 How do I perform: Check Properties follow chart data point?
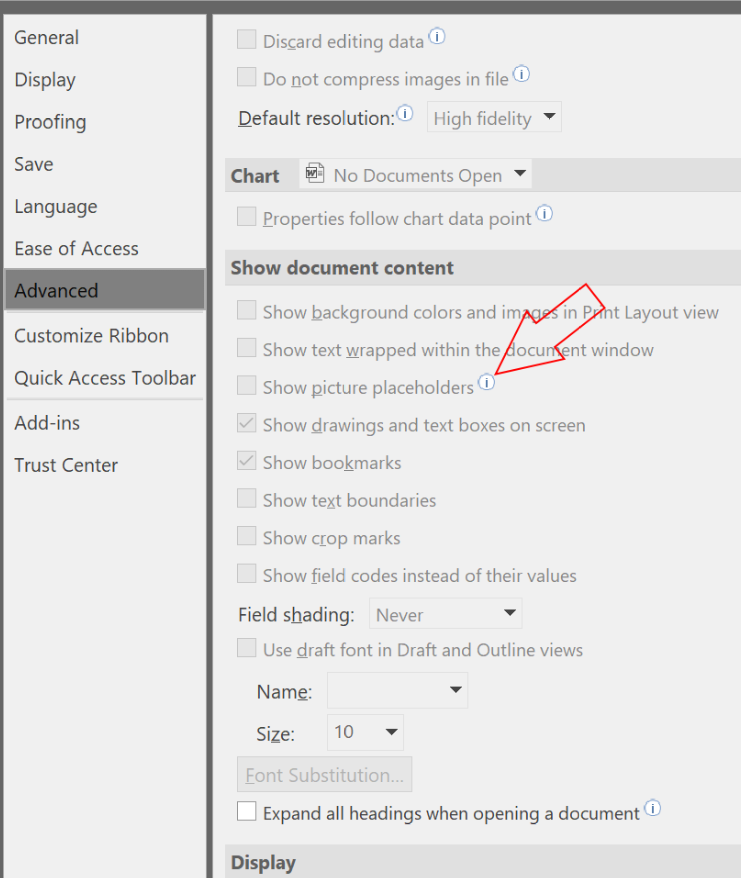click(x=246, y=217)
